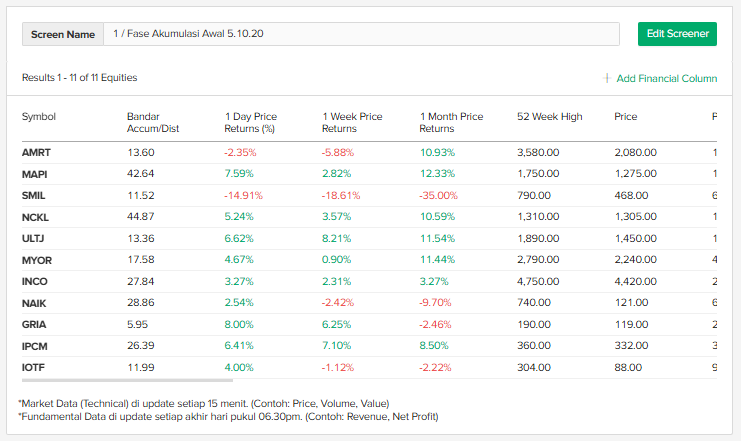The height and width of the screenshot is (441, 741).
Task: Sort by Bandar Accum/Dist column header
Action: click(150, 123)
